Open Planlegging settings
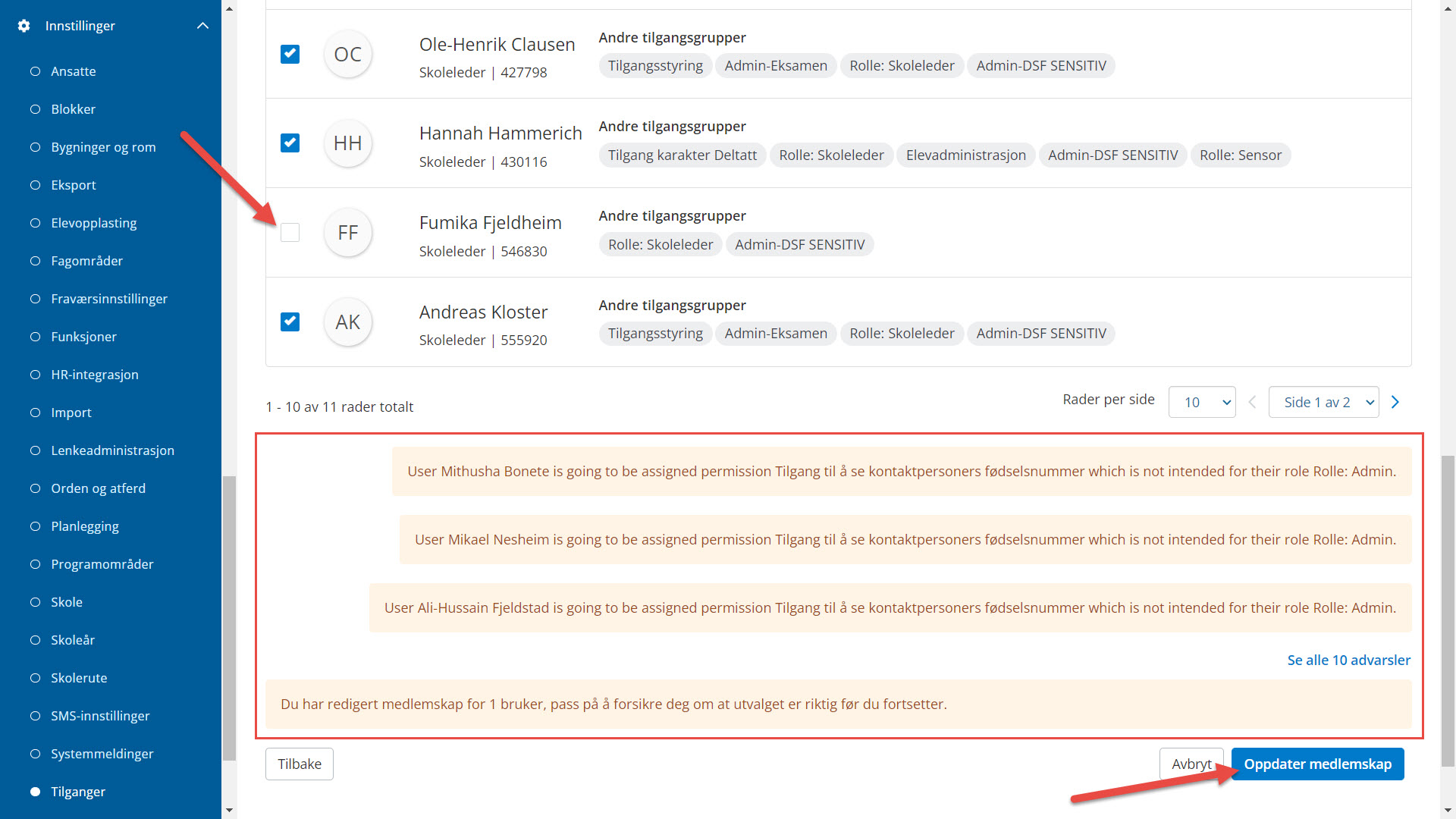The width and height of the screenshot is (1456, 819). click(84, 526)
